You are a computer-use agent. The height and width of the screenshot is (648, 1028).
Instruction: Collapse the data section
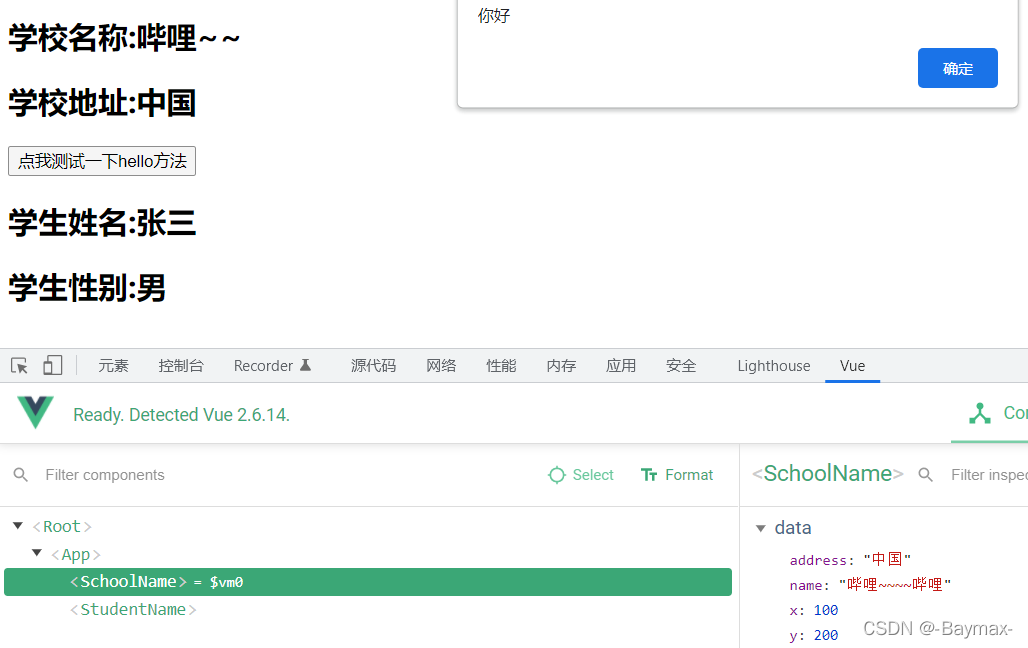coord(761,528)
